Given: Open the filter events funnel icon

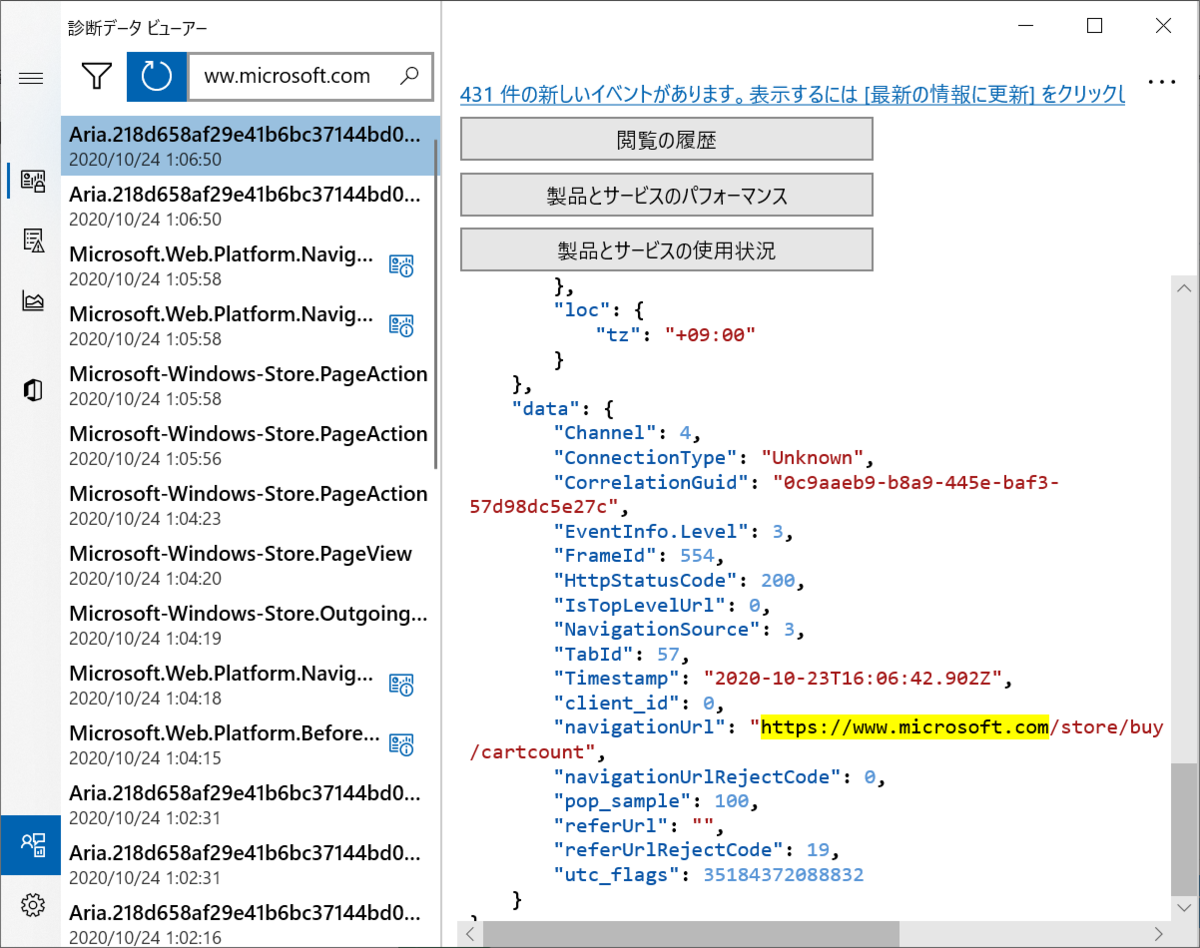Looking at the screenshot, I should 96,77.
